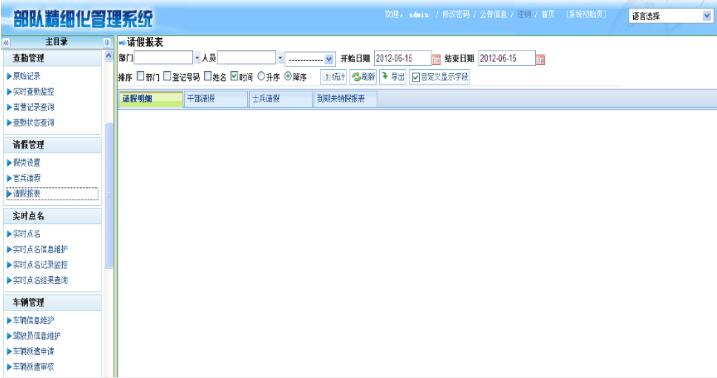Open the calendar icon beside 开始日期

tap(436, 59)
